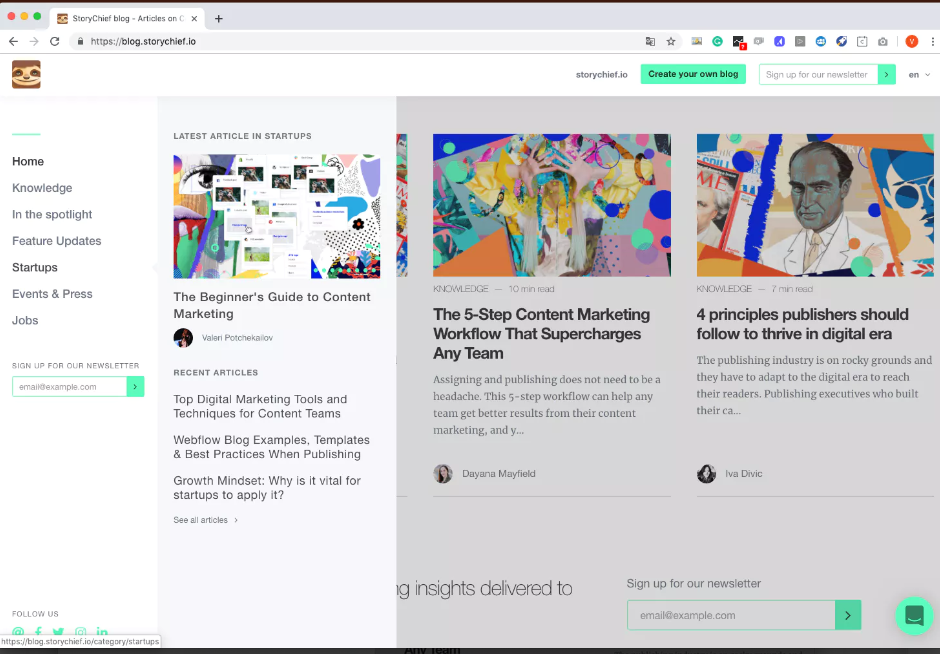Viewport: 940px width, 654px height.
Task: Open 'The Beginner's Guide to Content Marketing'
Action: (x=272, y=305)
